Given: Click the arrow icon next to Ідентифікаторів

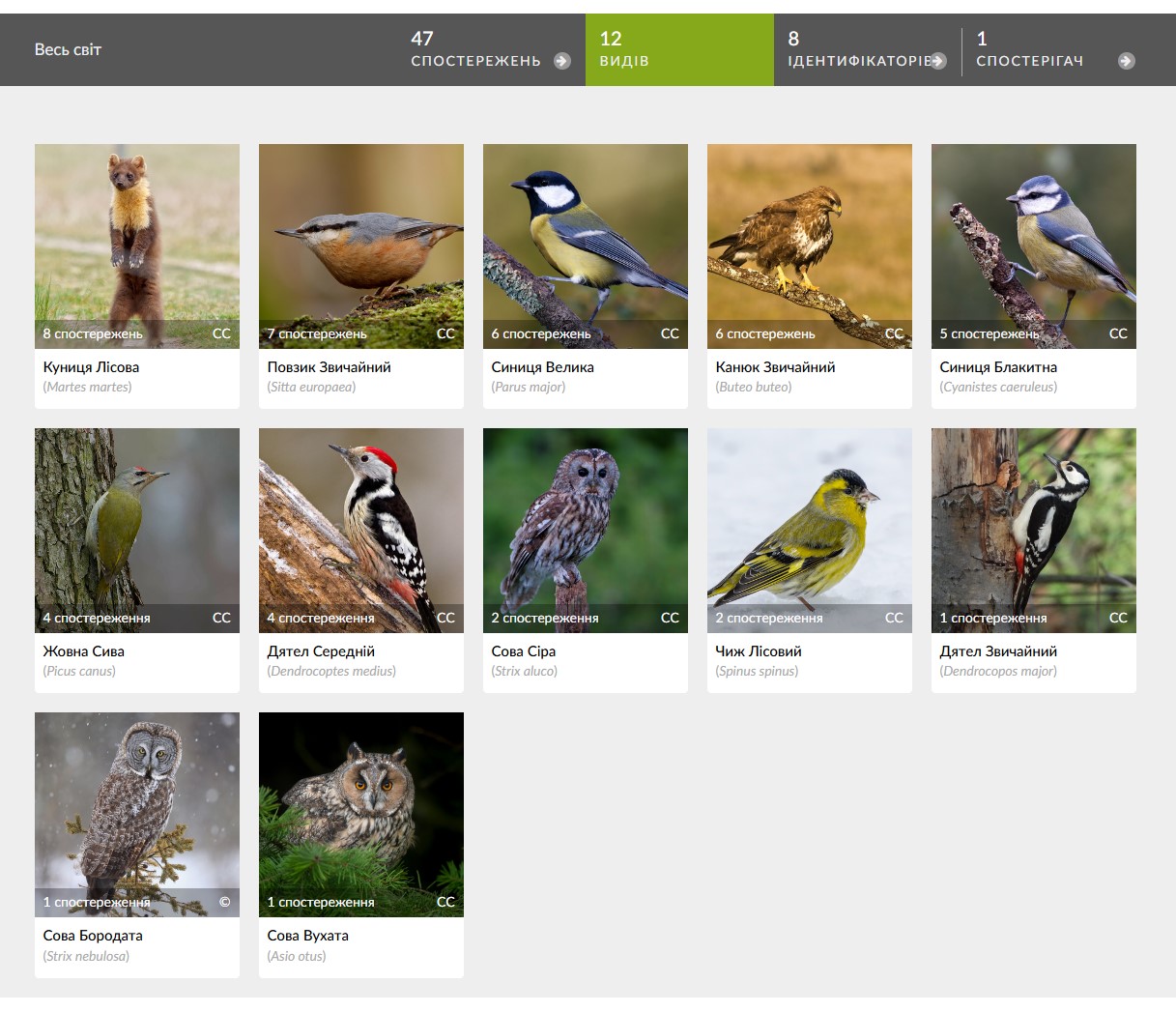Looking at the screenshot, I should point(938,61).
